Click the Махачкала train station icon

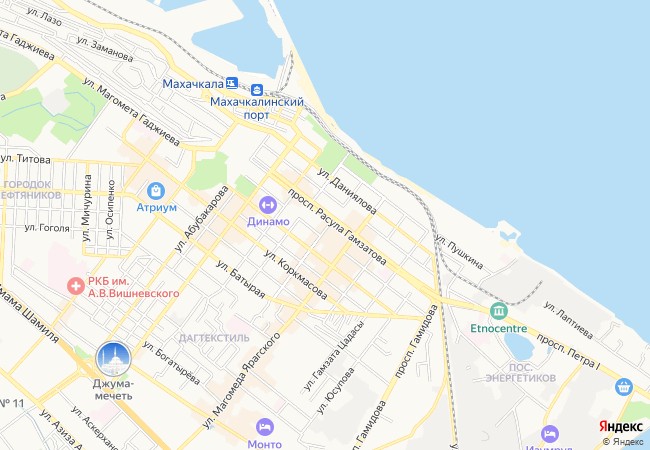click(232, 83)
